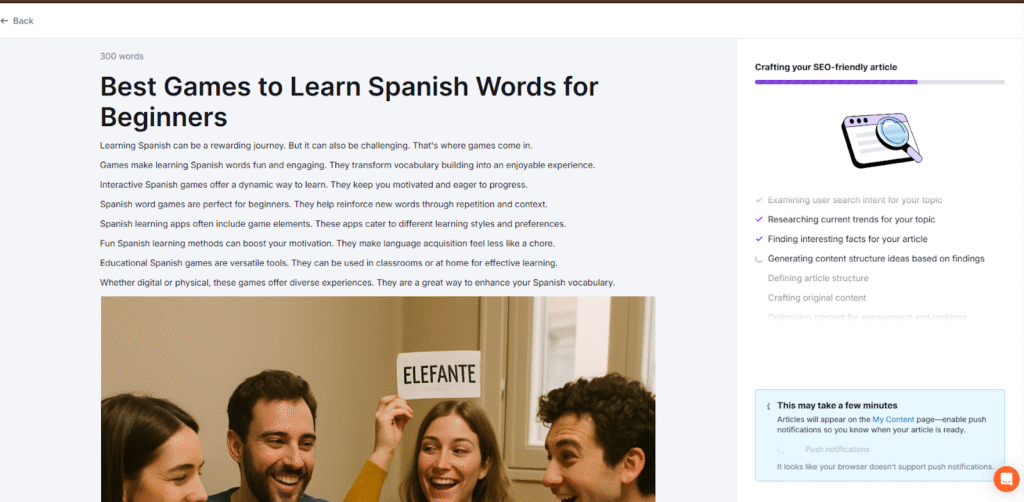The width and height of the screenshot is (1024, 502).
Task: Open the orange chat support widget
Action: pyautogui.click(x=1005, y=479)
